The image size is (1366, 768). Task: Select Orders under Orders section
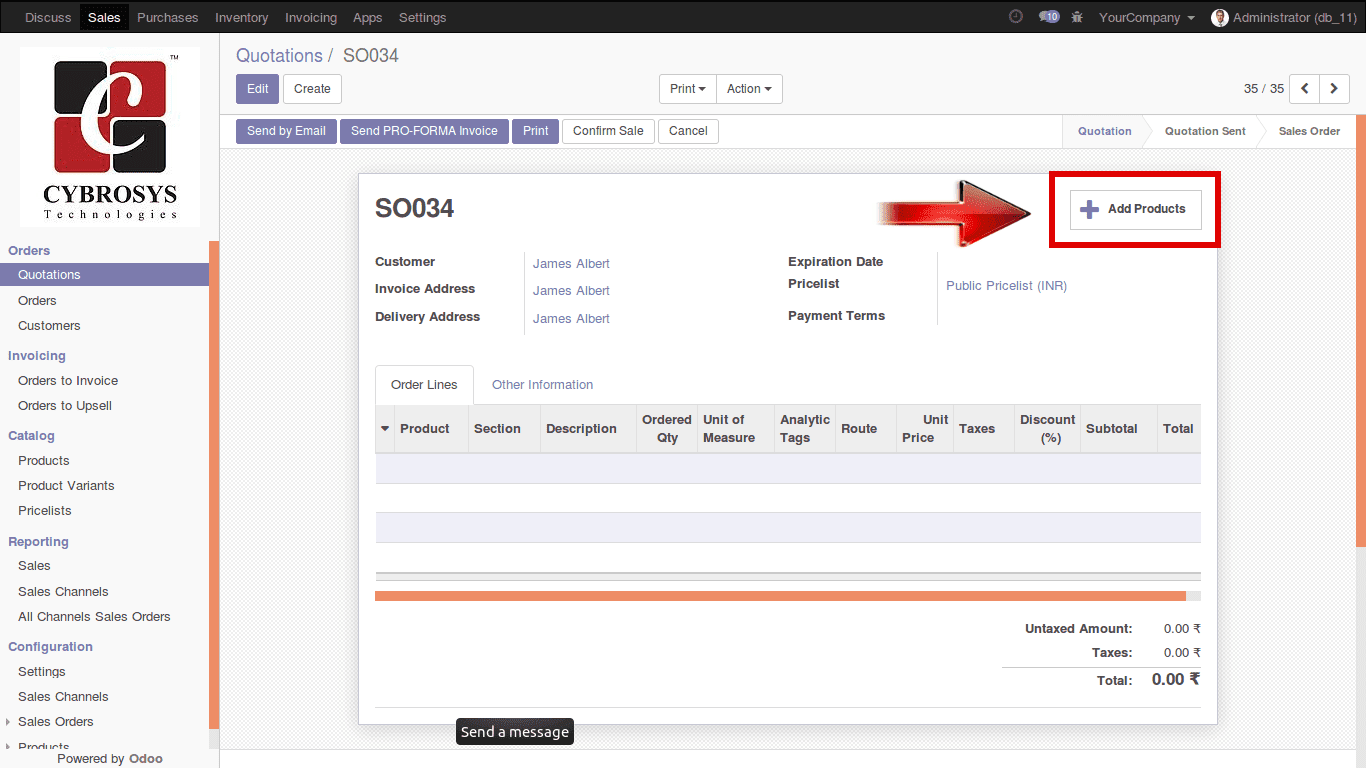(37, 301)
